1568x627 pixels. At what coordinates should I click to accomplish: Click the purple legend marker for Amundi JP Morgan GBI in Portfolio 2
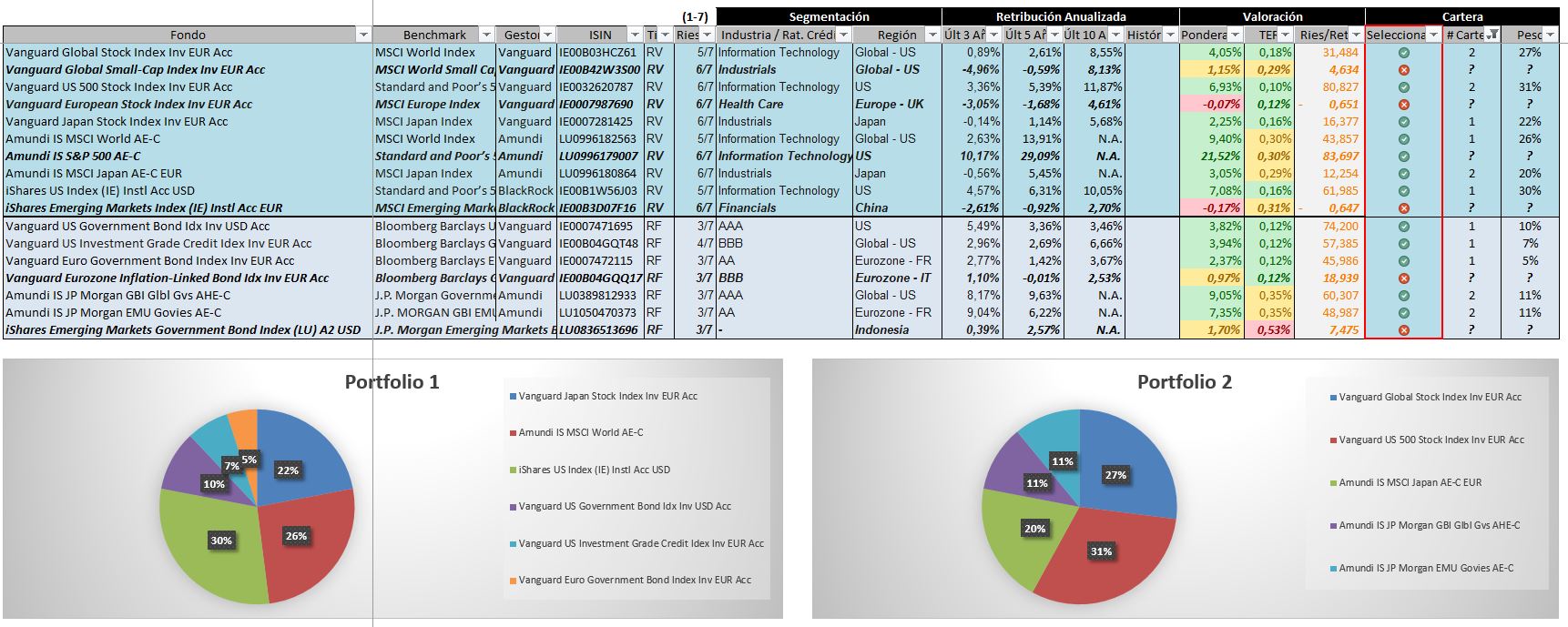click(1334, 525)
